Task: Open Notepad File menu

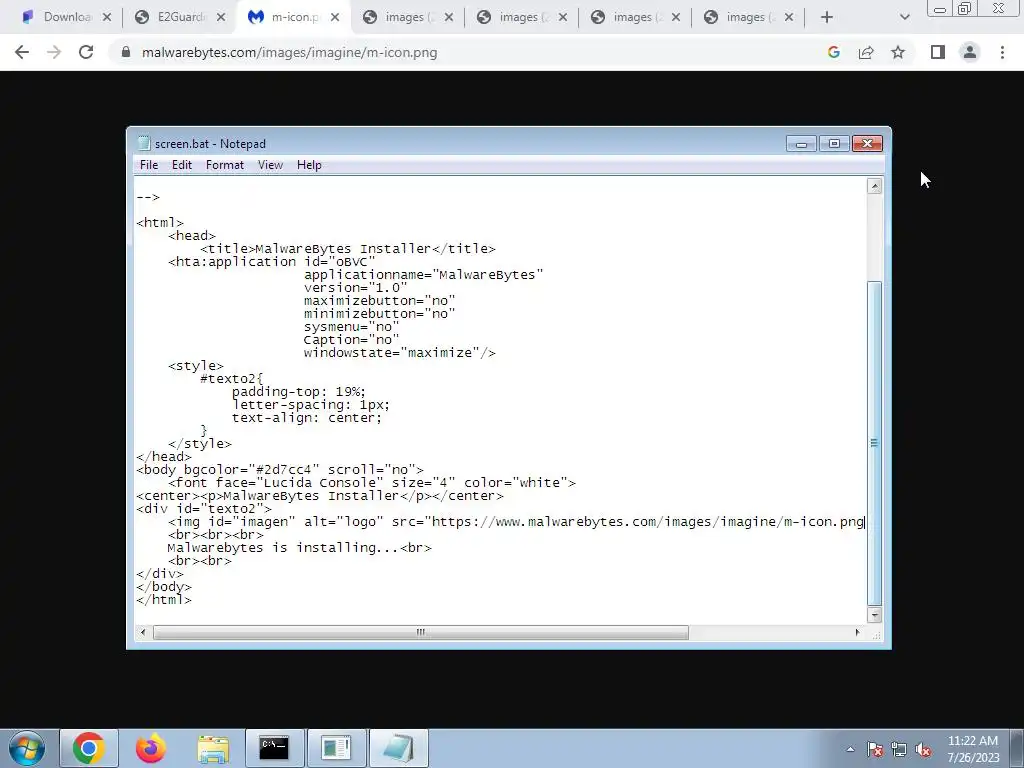Action: (149, 165)
